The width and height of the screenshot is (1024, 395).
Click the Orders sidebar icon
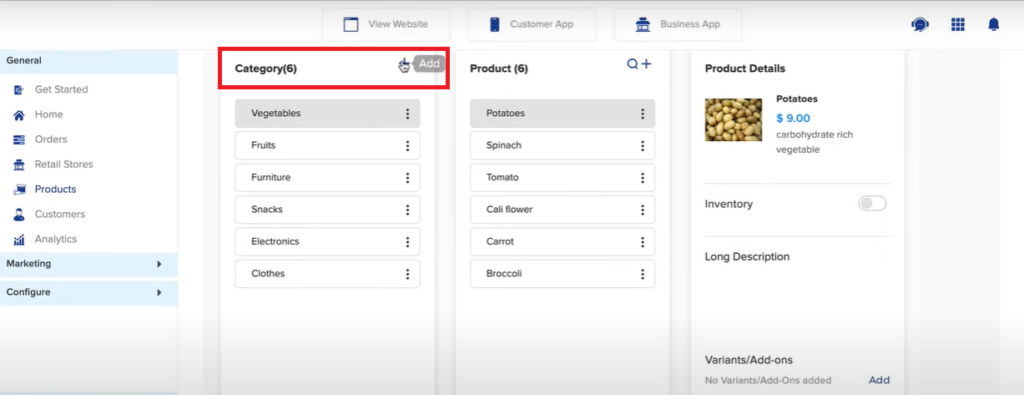coord(20,140)
